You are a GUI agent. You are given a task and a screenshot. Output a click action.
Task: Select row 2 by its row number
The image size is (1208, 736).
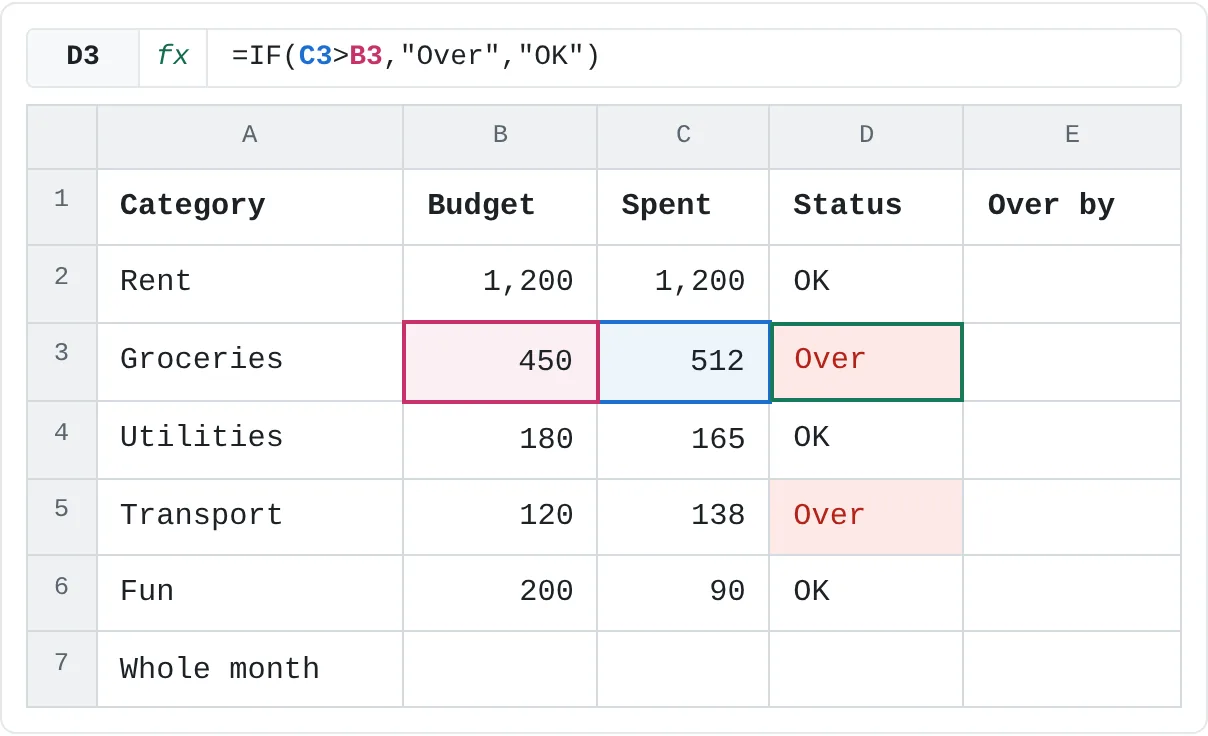[x=62, y=283]
